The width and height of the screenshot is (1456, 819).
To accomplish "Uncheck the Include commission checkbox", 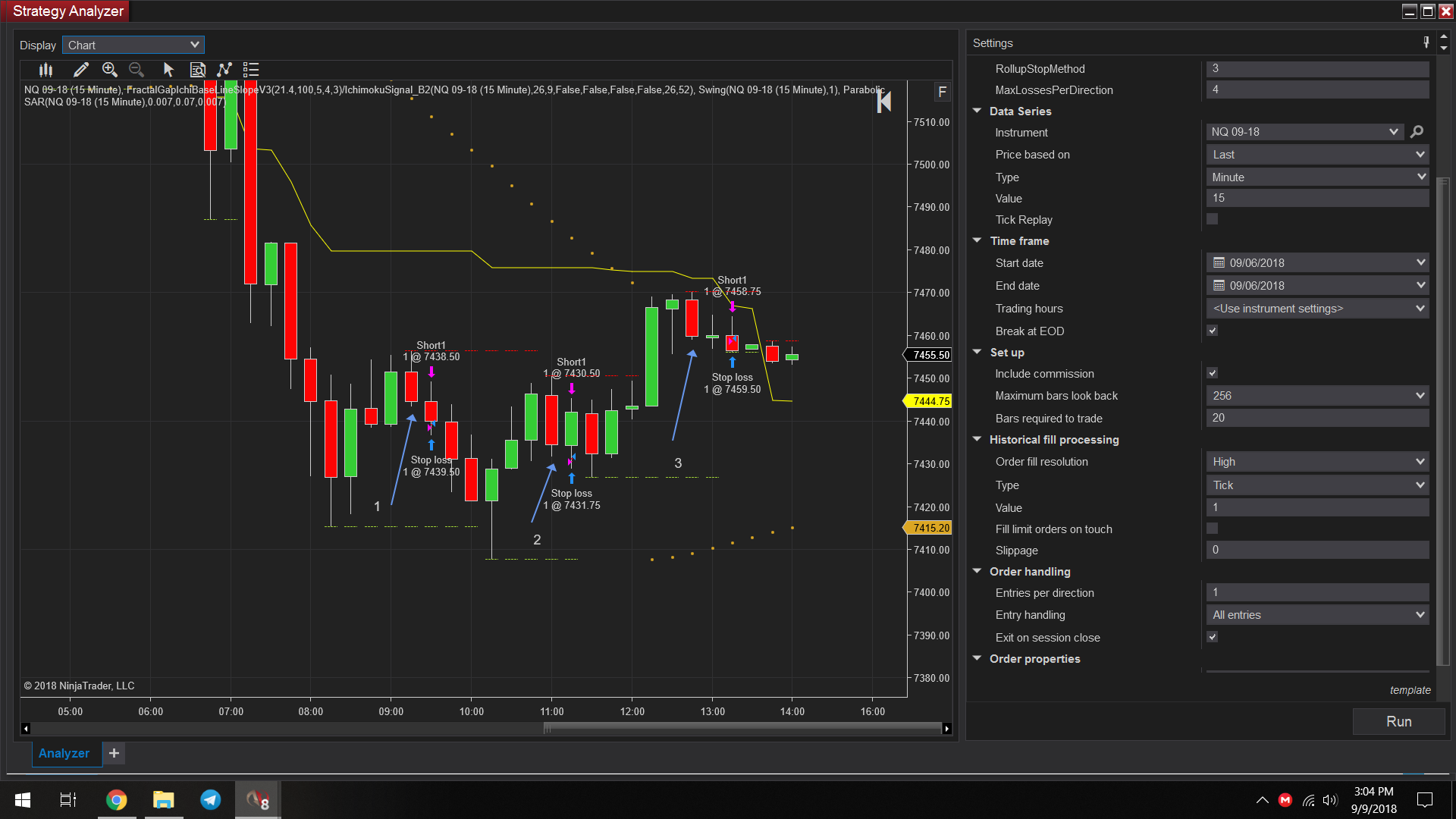I will point(1212,373).
